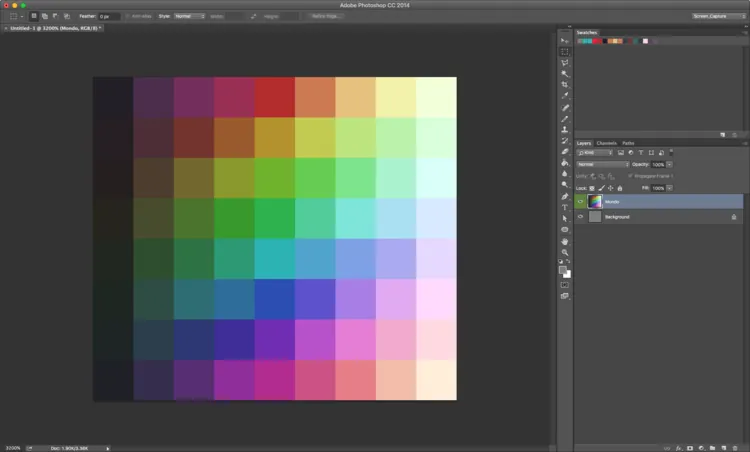Toggle the type layer filter
The width and height of the screenshot is (750, 452).
[x=641, y=153]
